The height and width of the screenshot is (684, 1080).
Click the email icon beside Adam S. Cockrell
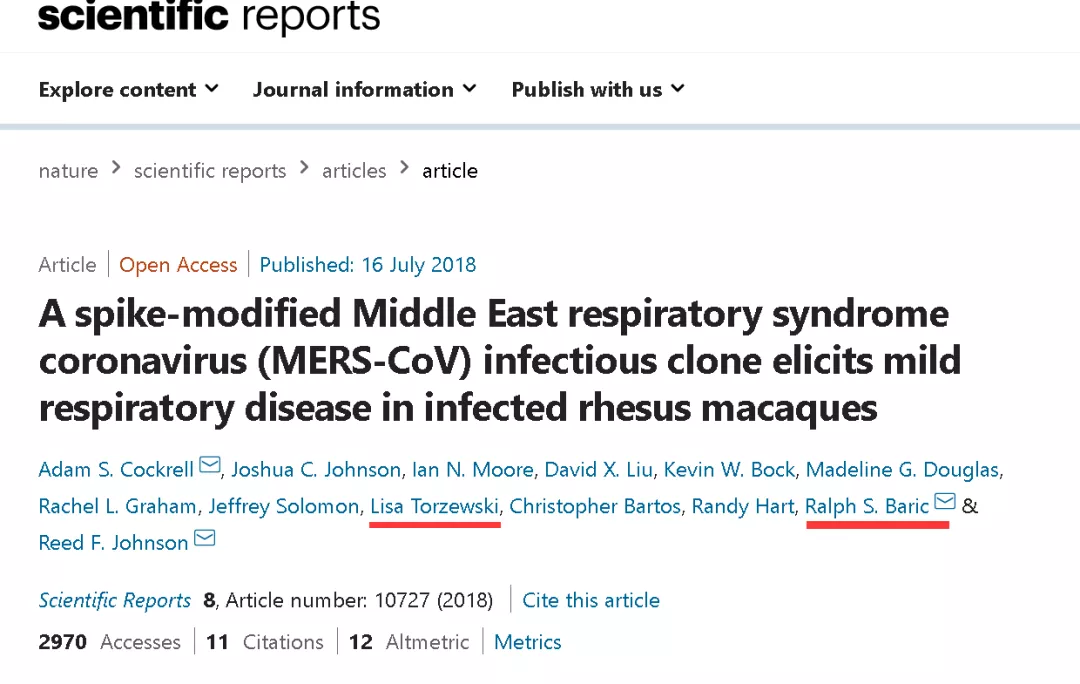click(210, 465)
